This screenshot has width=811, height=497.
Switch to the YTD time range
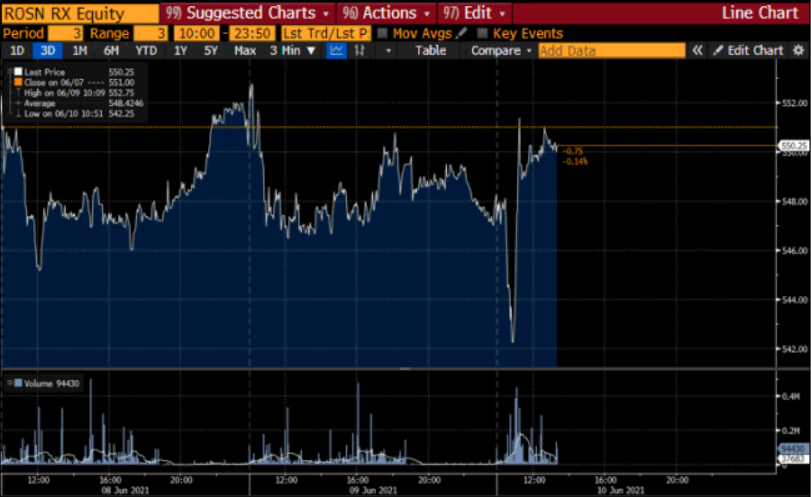click(146, 50)
